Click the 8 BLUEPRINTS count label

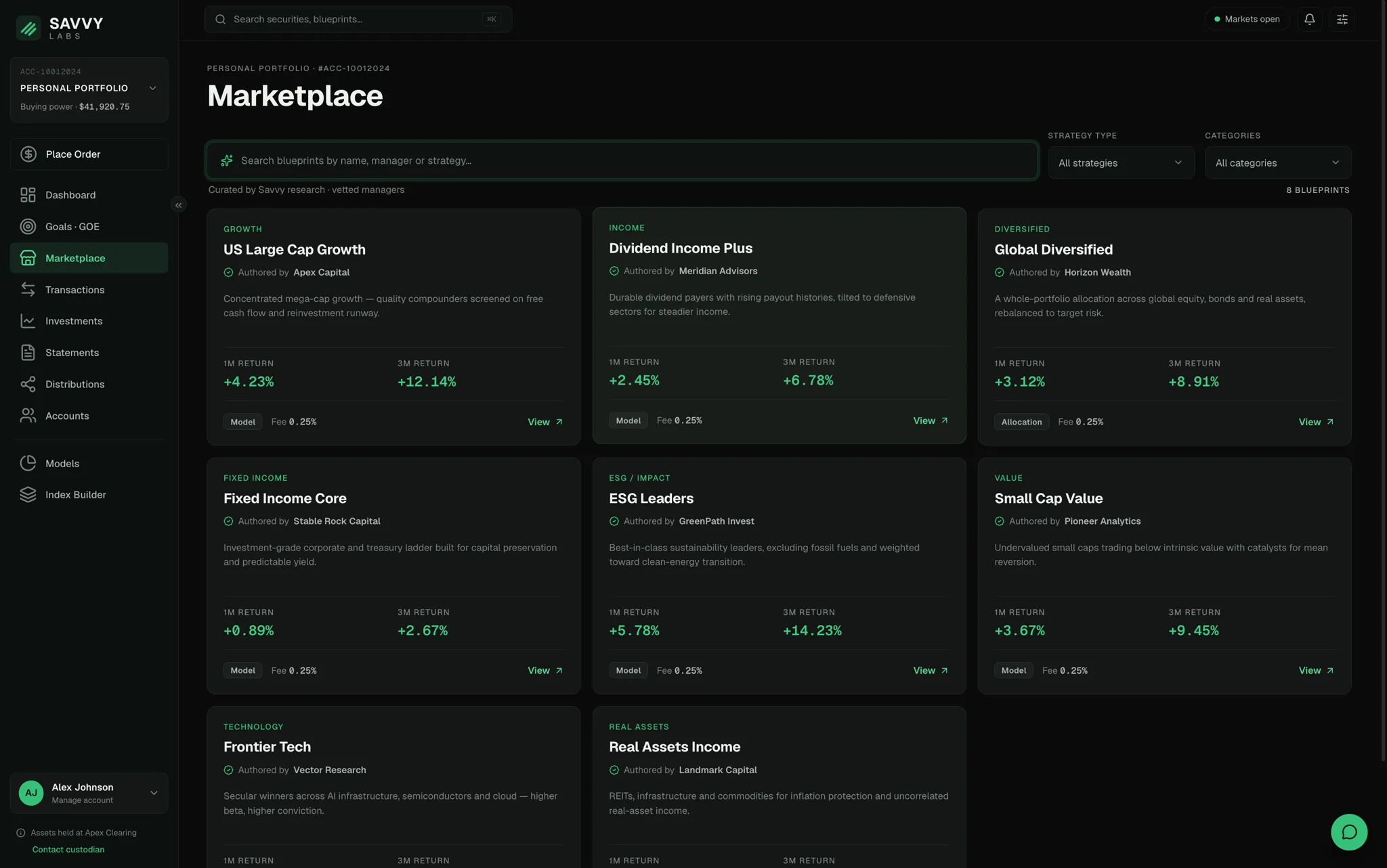point(1317,190)
